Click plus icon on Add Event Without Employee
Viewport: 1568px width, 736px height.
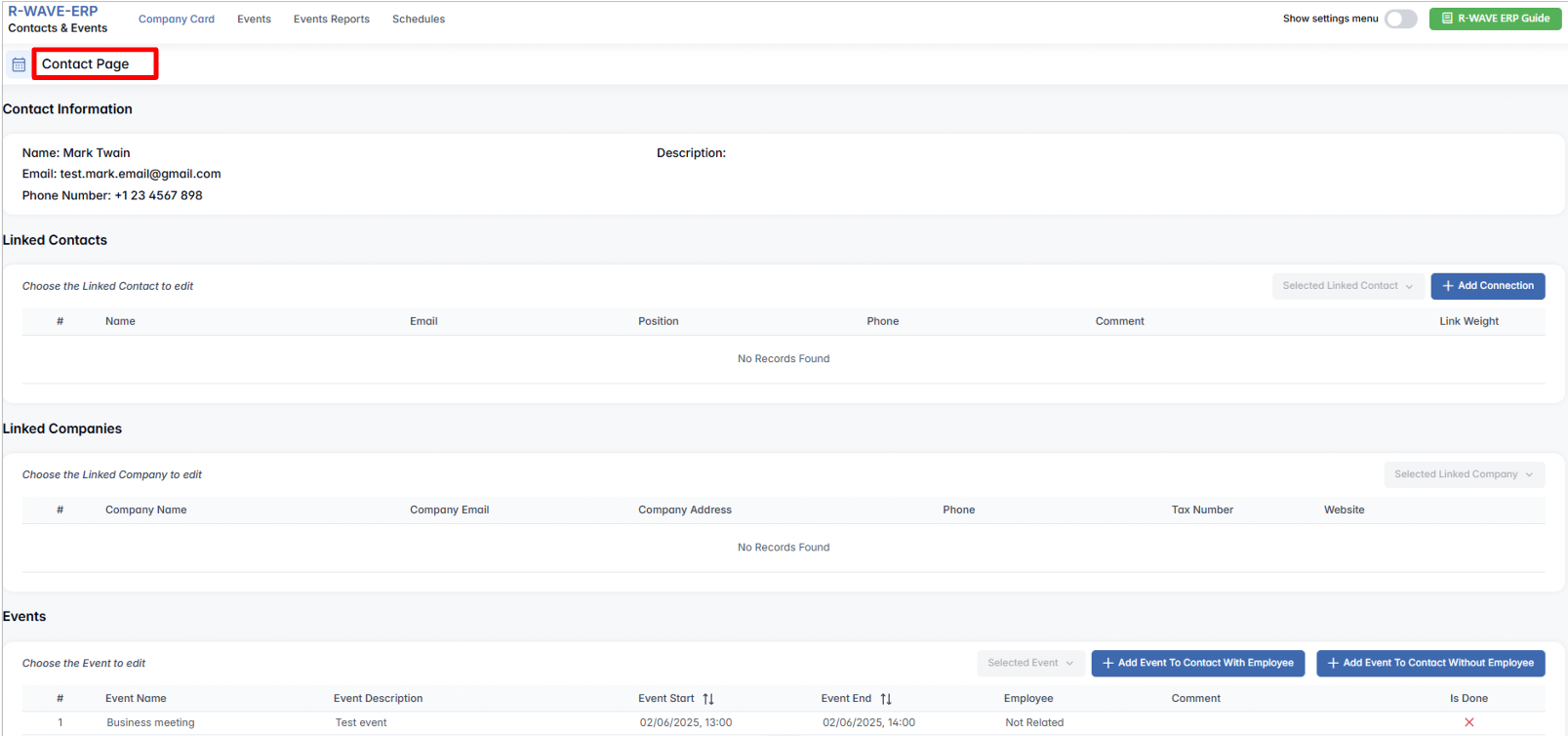[1333, 663]
